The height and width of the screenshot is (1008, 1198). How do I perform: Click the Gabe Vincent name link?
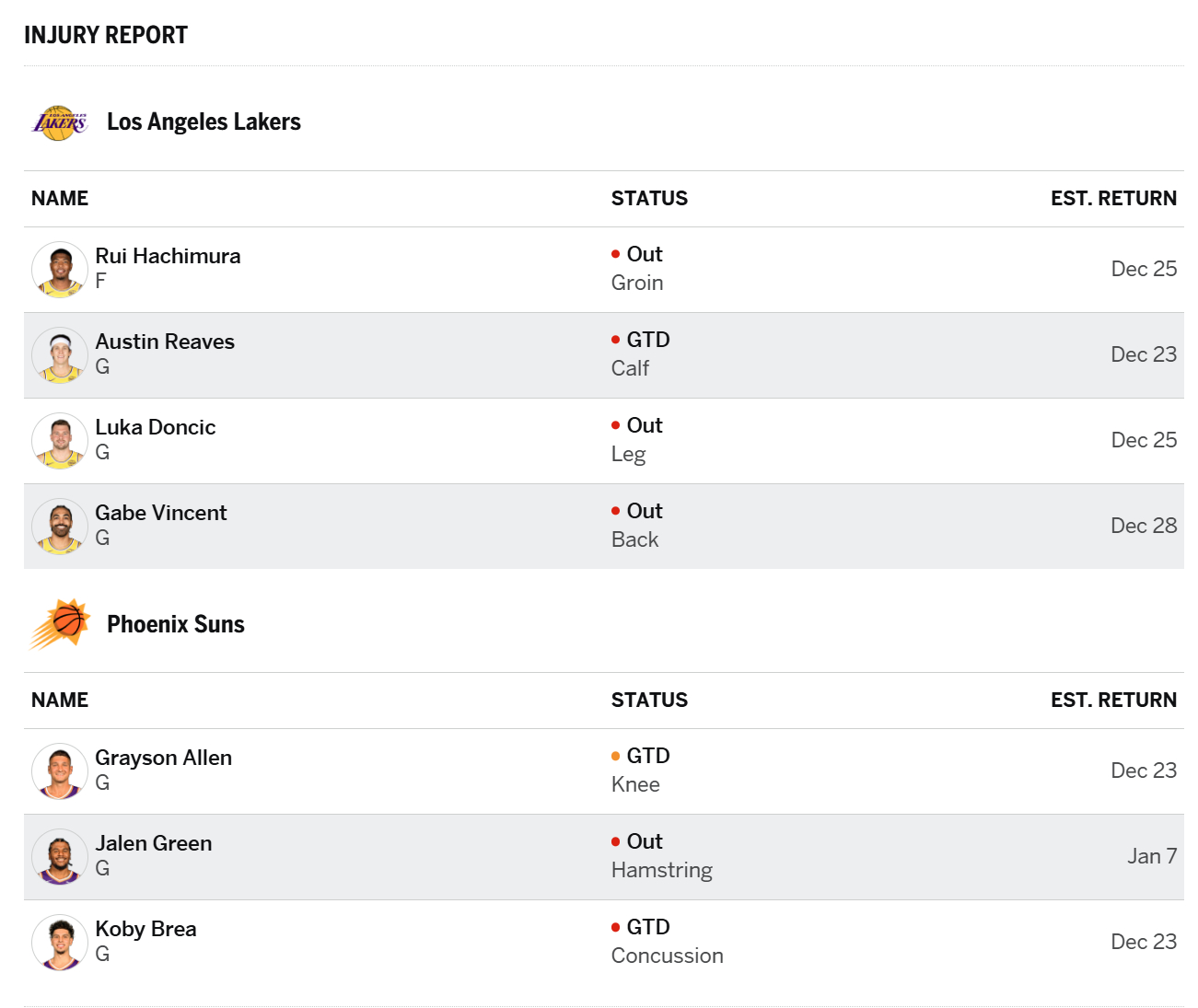[x=161, y=513]
